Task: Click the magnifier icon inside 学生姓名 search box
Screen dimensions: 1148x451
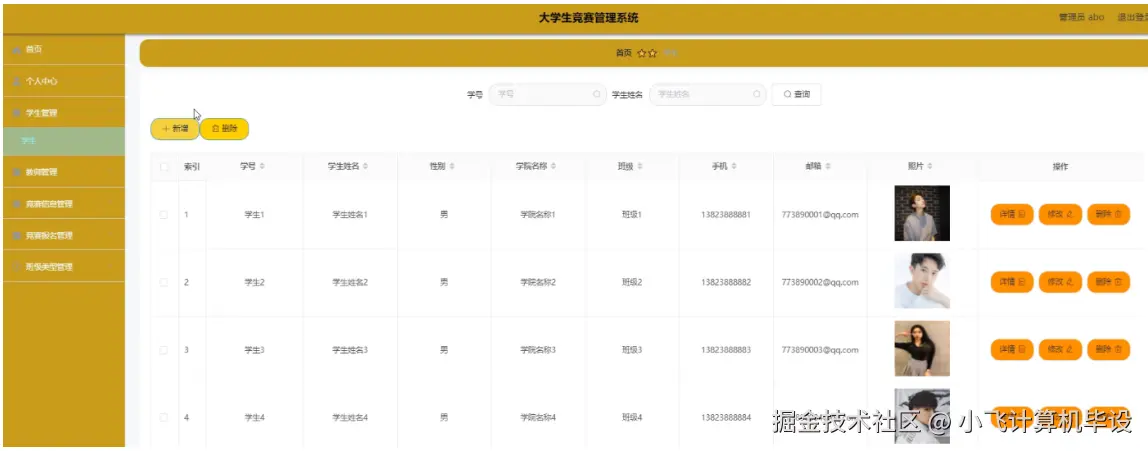Action: [756, 94]
